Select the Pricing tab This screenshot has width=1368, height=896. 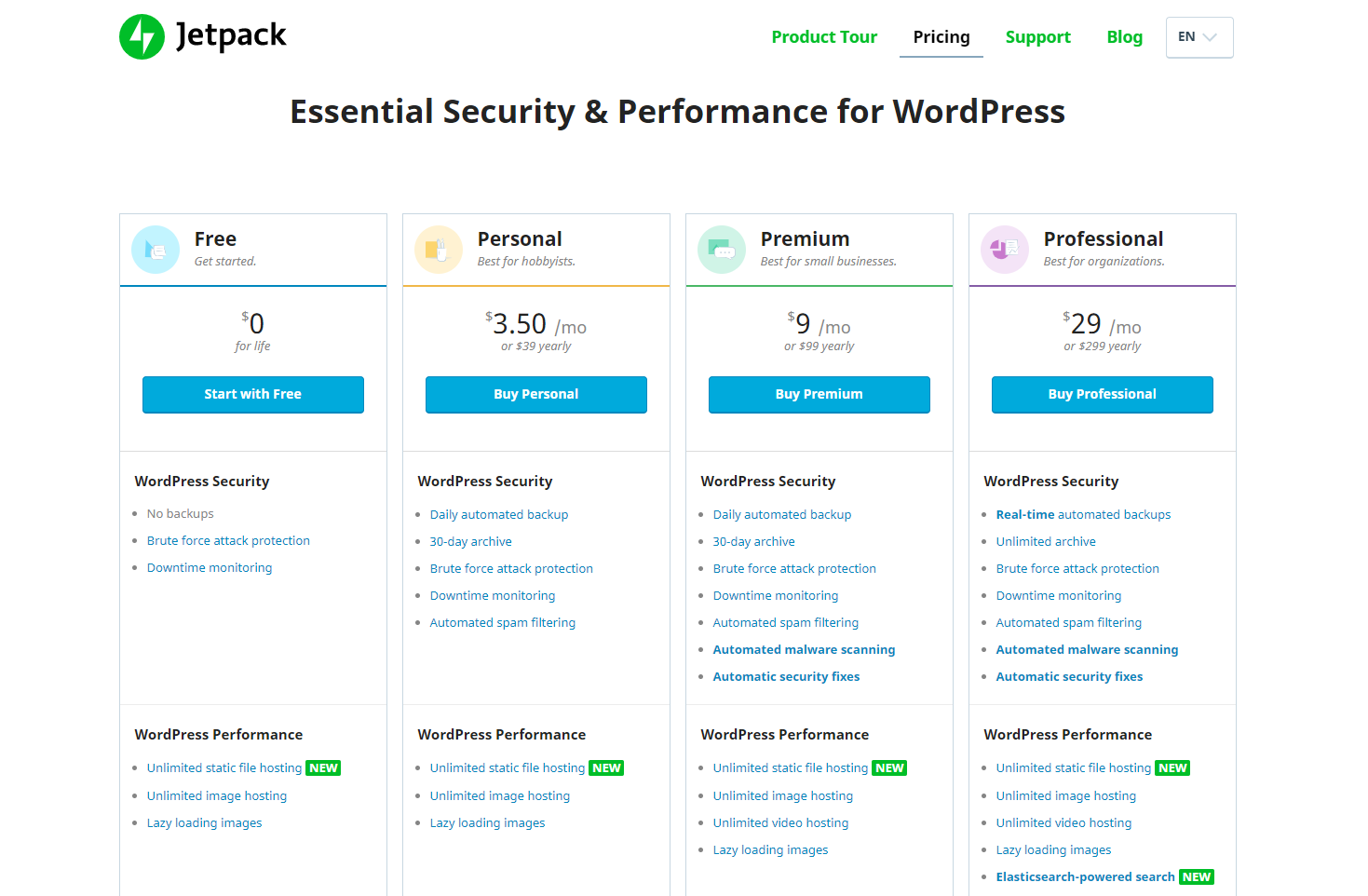[x=941, y=37]
